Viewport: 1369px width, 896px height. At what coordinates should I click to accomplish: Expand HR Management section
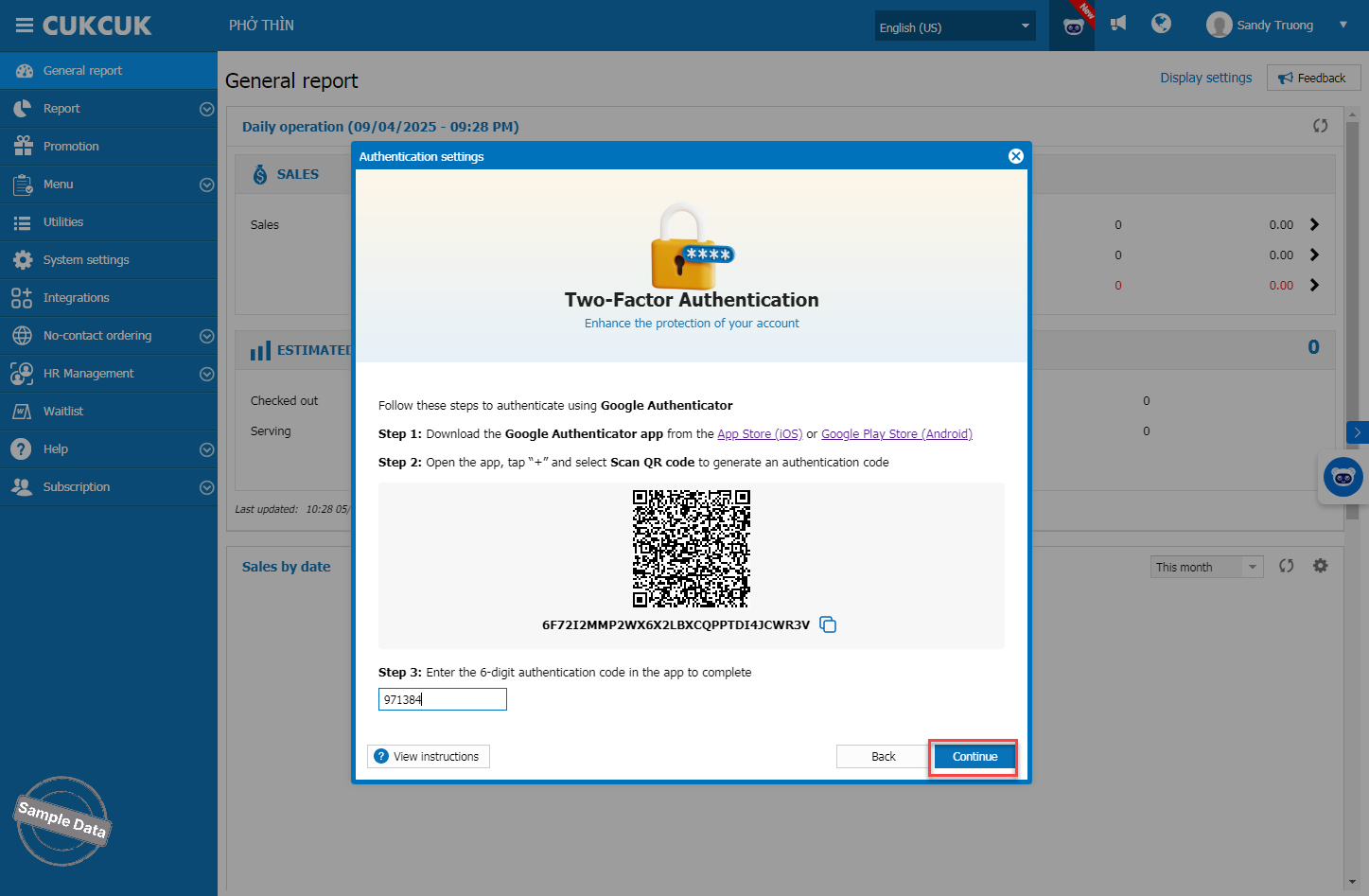(x=206, y=374)
